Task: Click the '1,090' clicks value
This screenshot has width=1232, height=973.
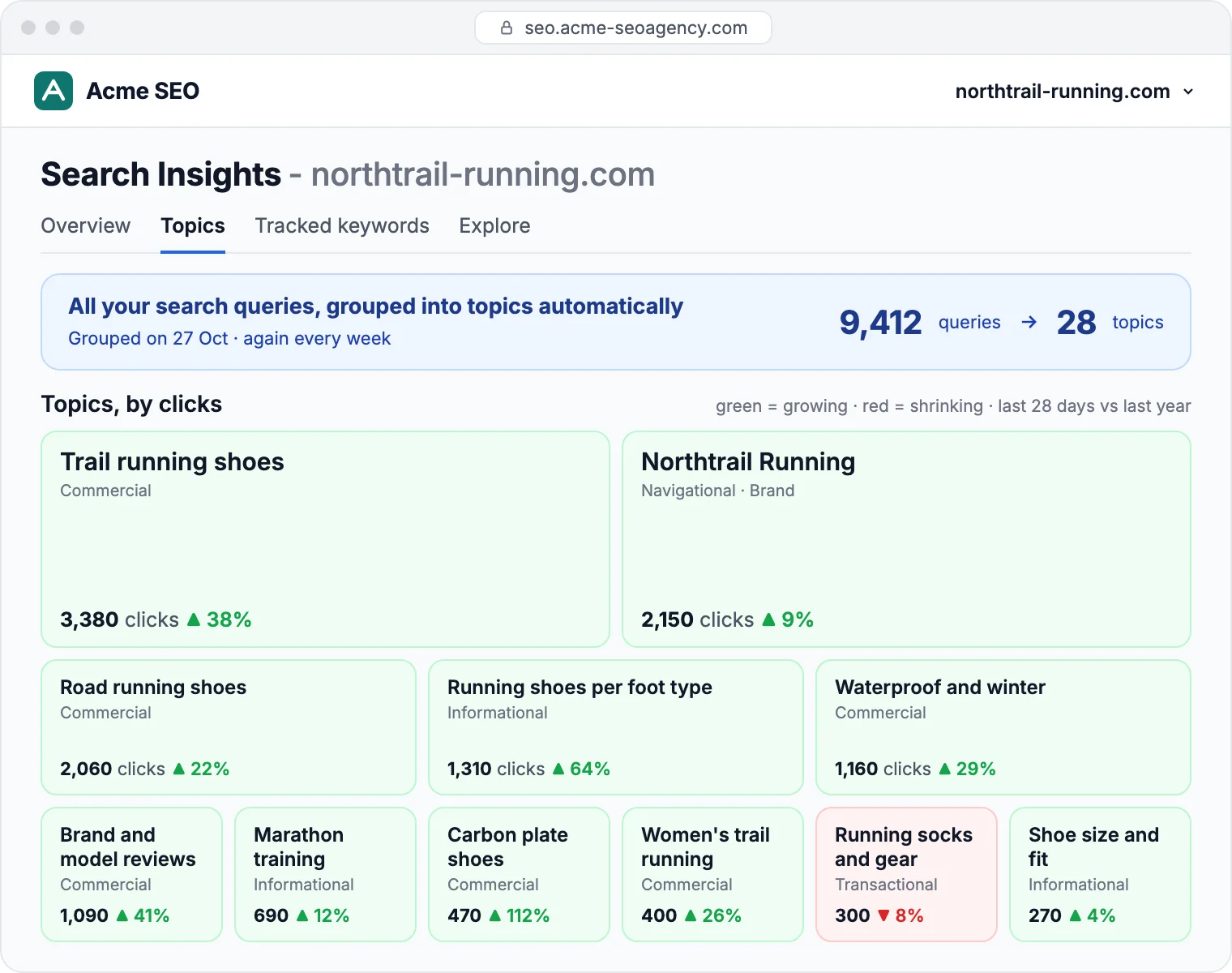Action: [84, 915]
